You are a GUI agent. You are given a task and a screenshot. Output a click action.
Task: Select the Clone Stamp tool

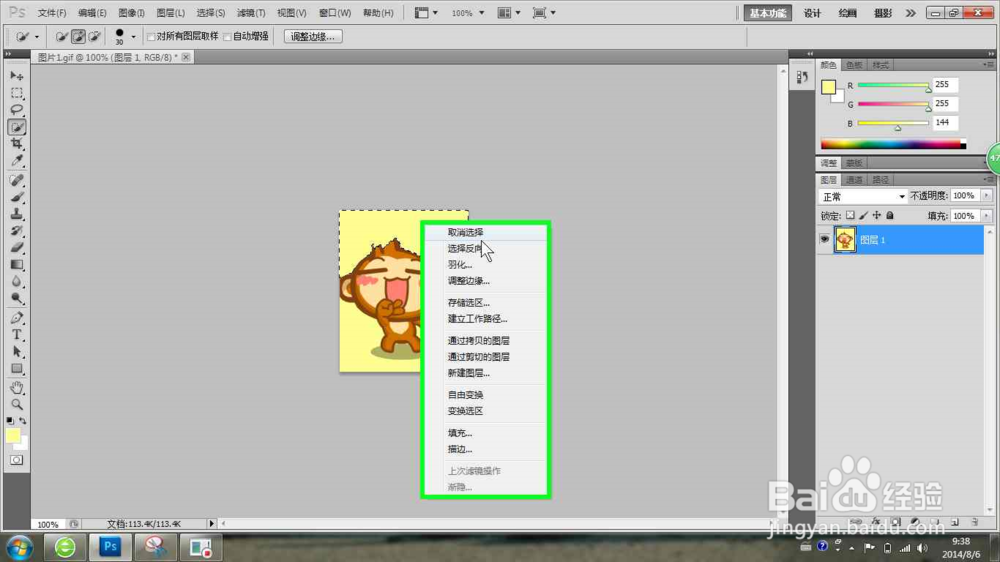click(17, 214)
